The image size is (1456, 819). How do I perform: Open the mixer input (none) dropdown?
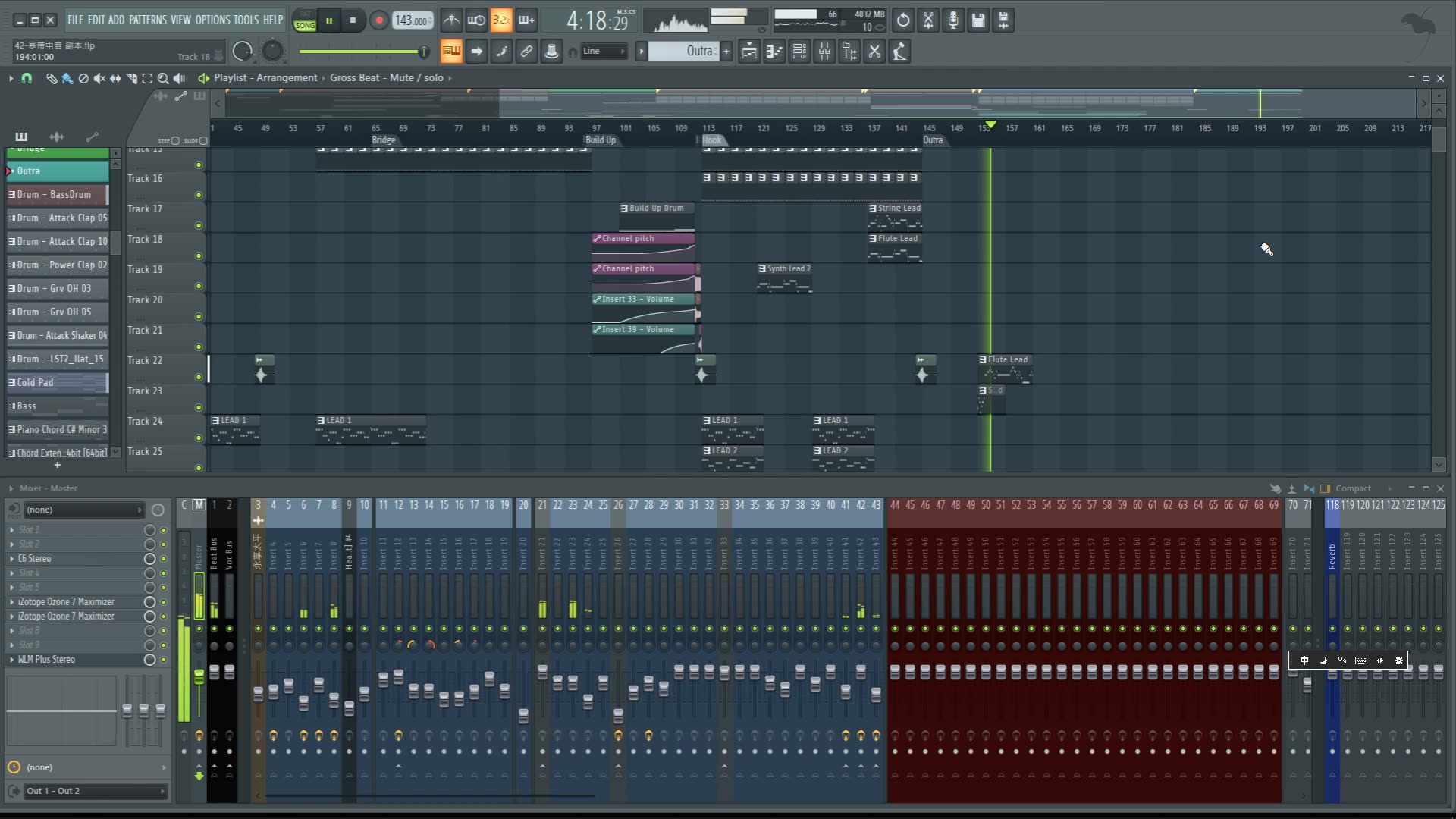coord(83,510)
